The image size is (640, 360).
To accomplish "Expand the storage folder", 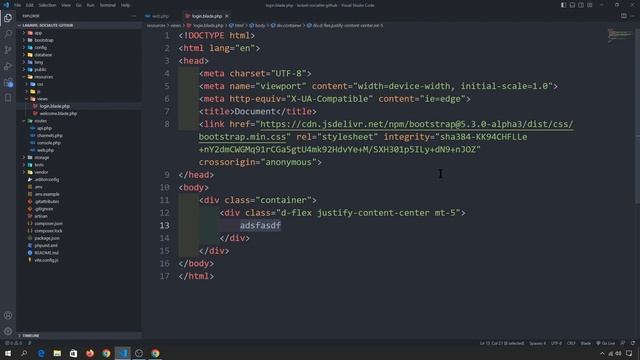I will click(42, 158).
